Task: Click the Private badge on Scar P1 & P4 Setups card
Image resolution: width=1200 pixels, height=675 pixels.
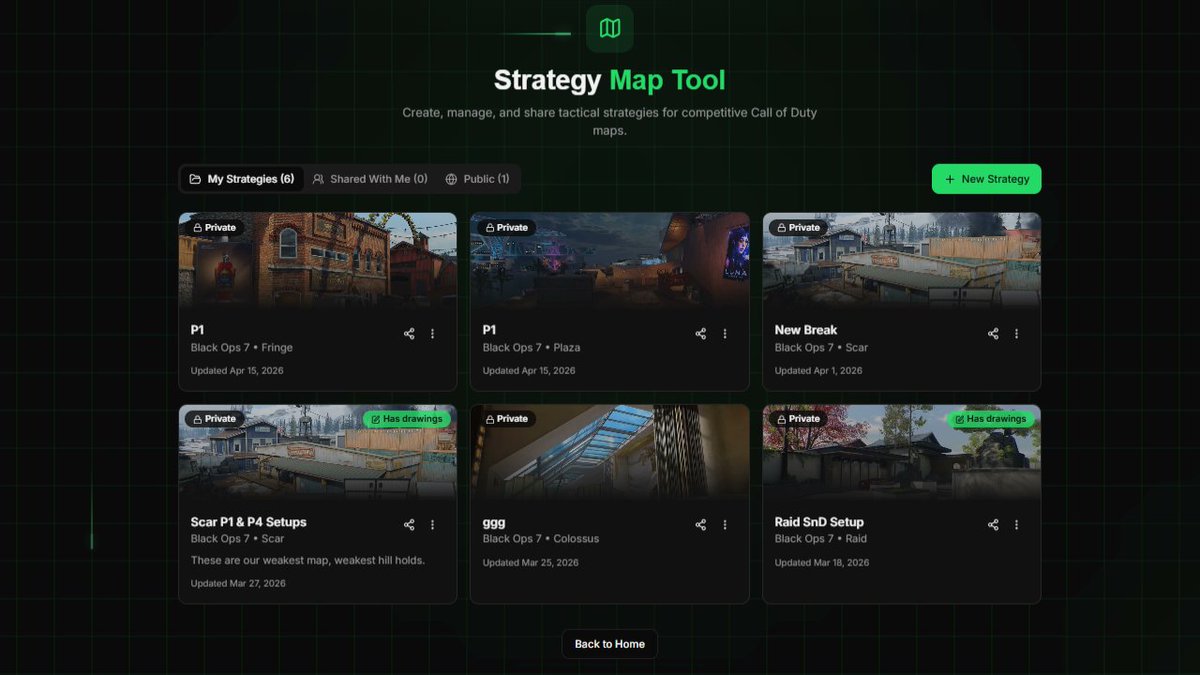Action: [215, 419]
